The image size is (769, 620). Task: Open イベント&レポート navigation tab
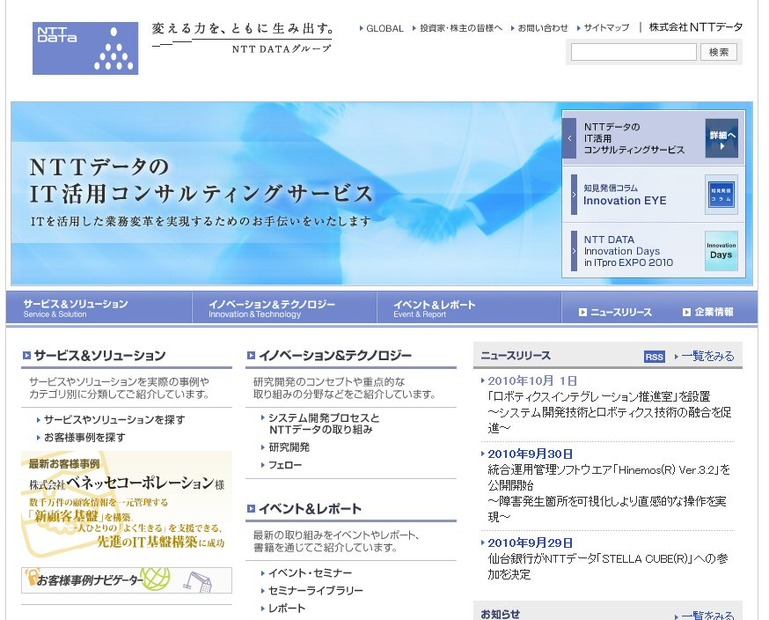469,308
